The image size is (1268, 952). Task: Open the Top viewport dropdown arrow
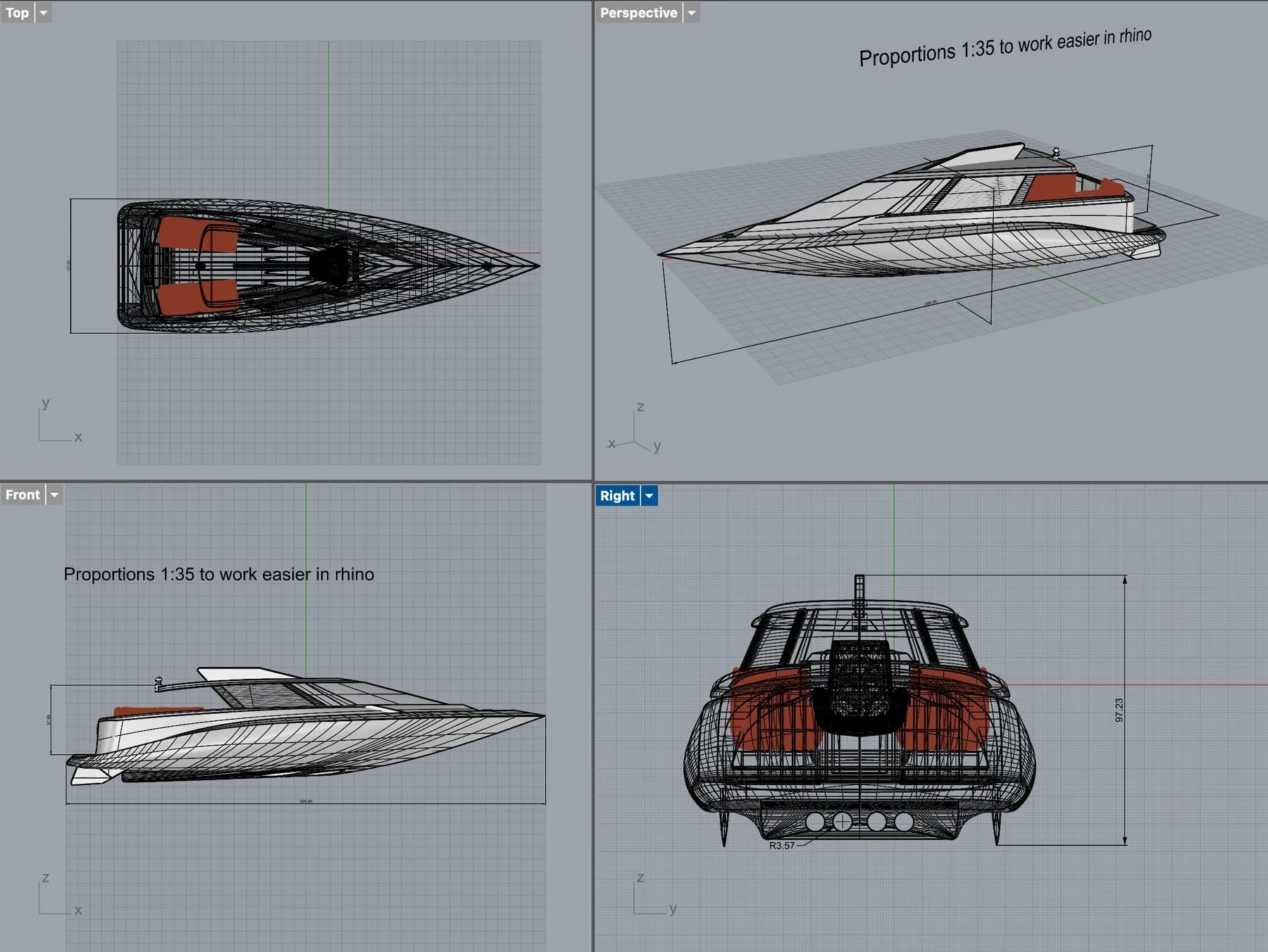[x=44, y=13]
